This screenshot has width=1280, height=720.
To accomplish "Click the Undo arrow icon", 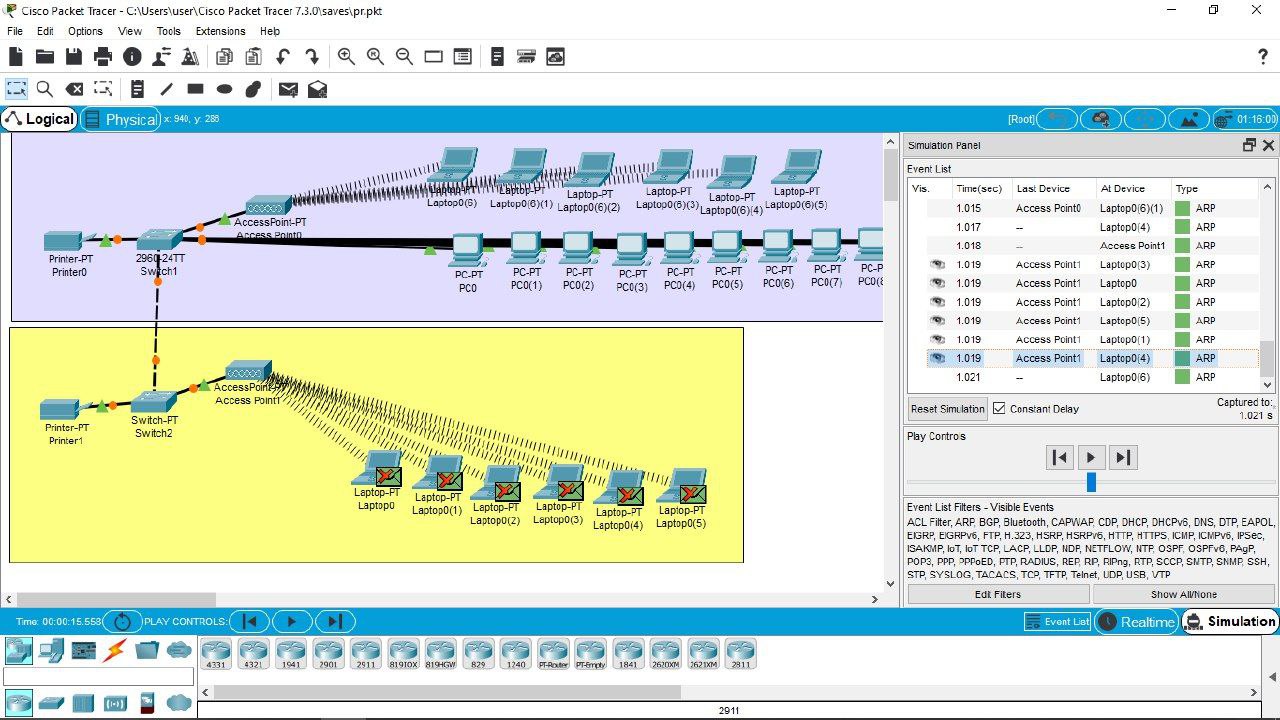I will click(x=283, y=57).
